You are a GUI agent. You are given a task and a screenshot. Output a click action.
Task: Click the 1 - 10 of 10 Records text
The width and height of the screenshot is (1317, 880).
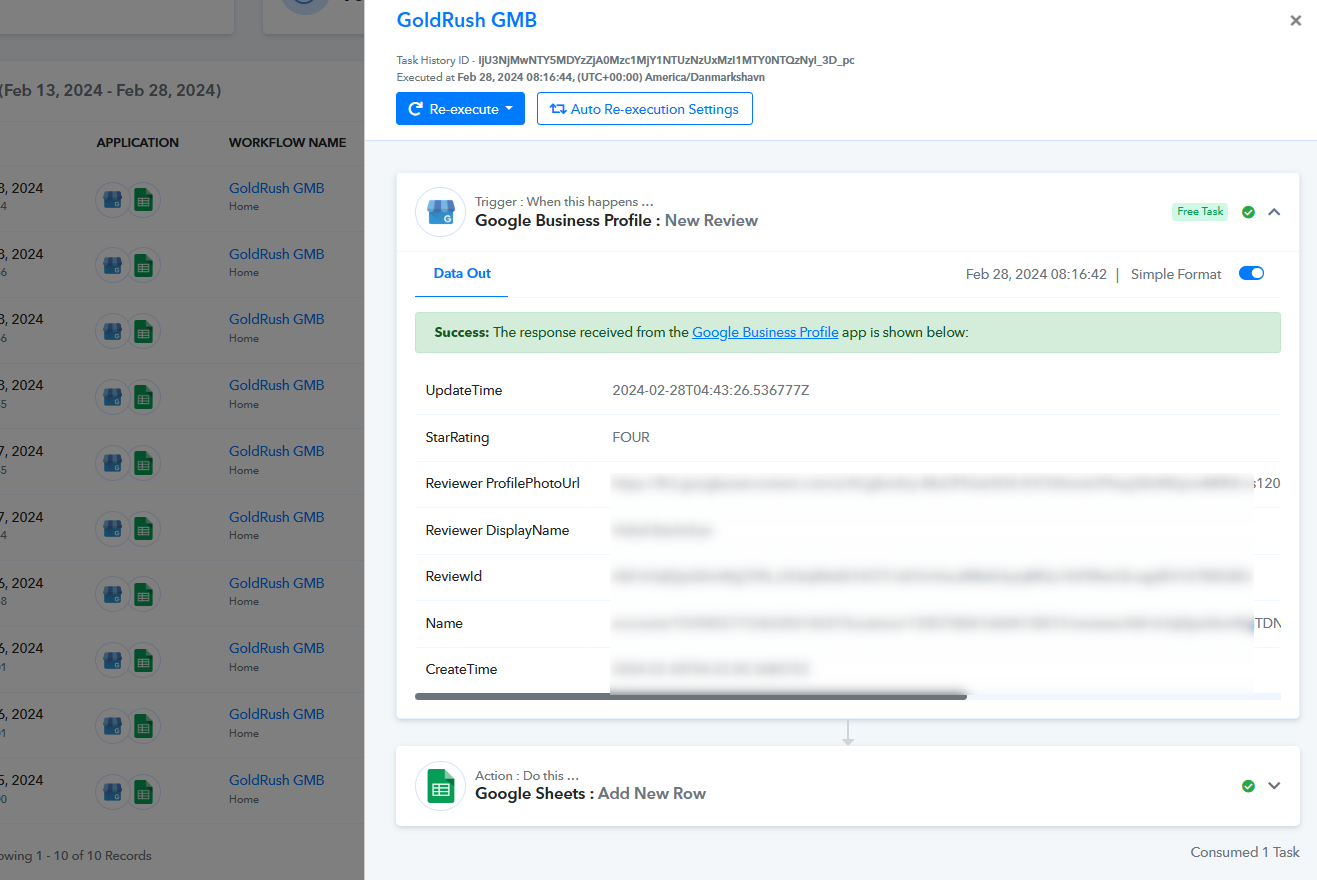(x=76, y=856)
